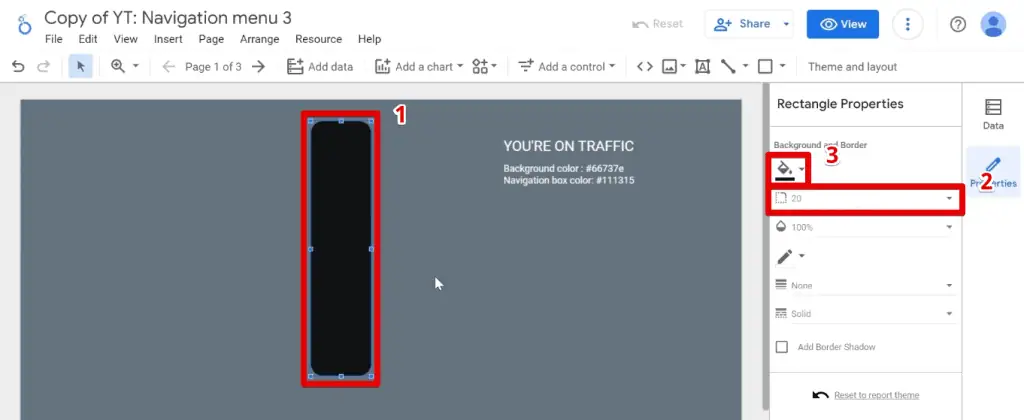1024x420 pixels.
Task: Open the opacity 100% dropdown
Action: click(x=863, y=227)
